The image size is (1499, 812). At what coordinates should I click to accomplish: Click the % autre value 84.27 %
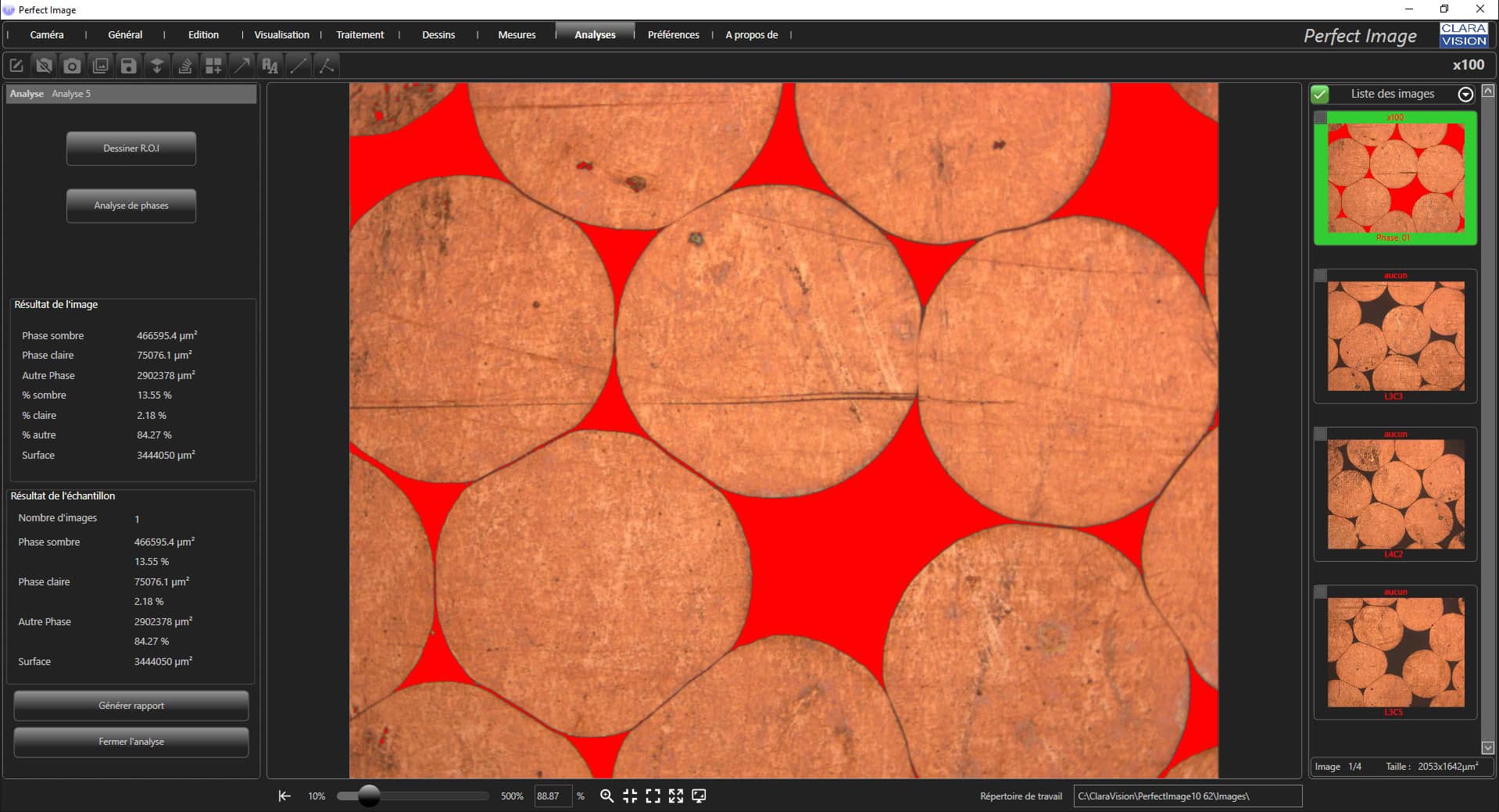pos(154,435)
